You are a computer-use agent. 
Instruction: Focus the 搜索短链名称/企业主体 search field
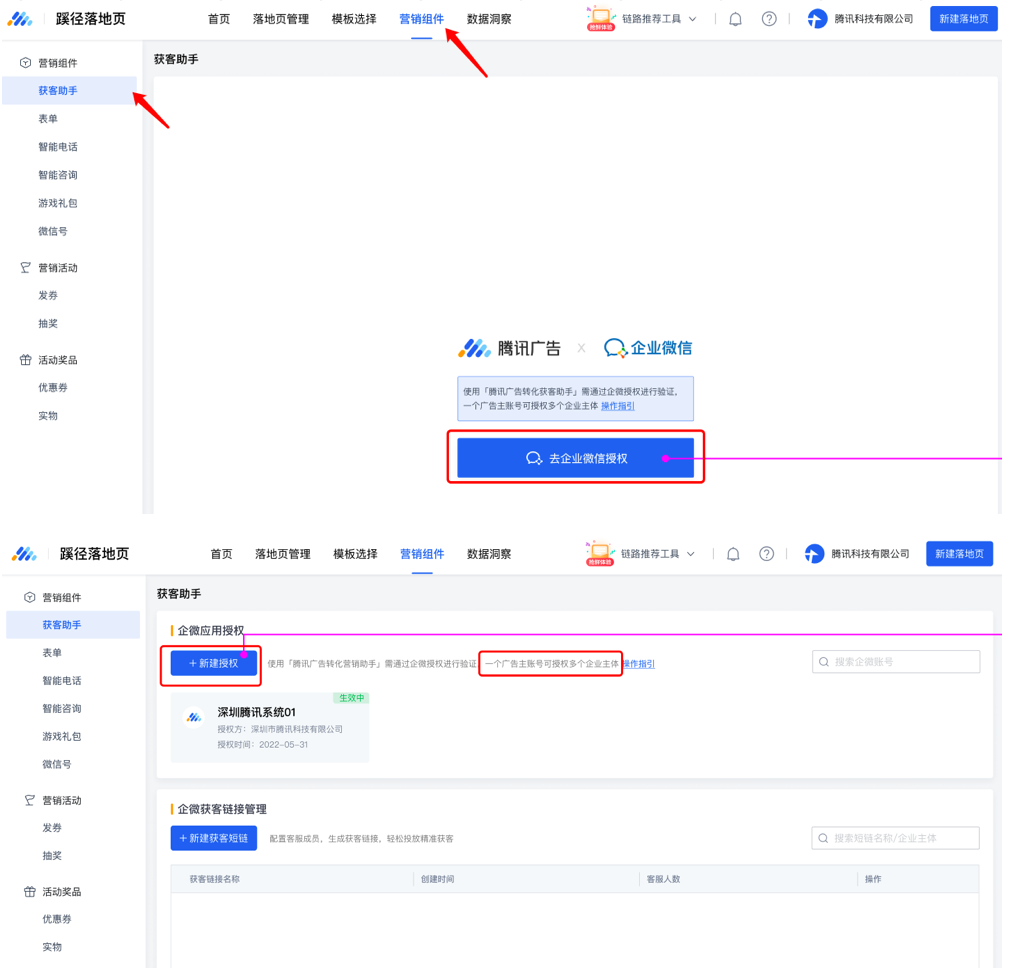point(896,838)
